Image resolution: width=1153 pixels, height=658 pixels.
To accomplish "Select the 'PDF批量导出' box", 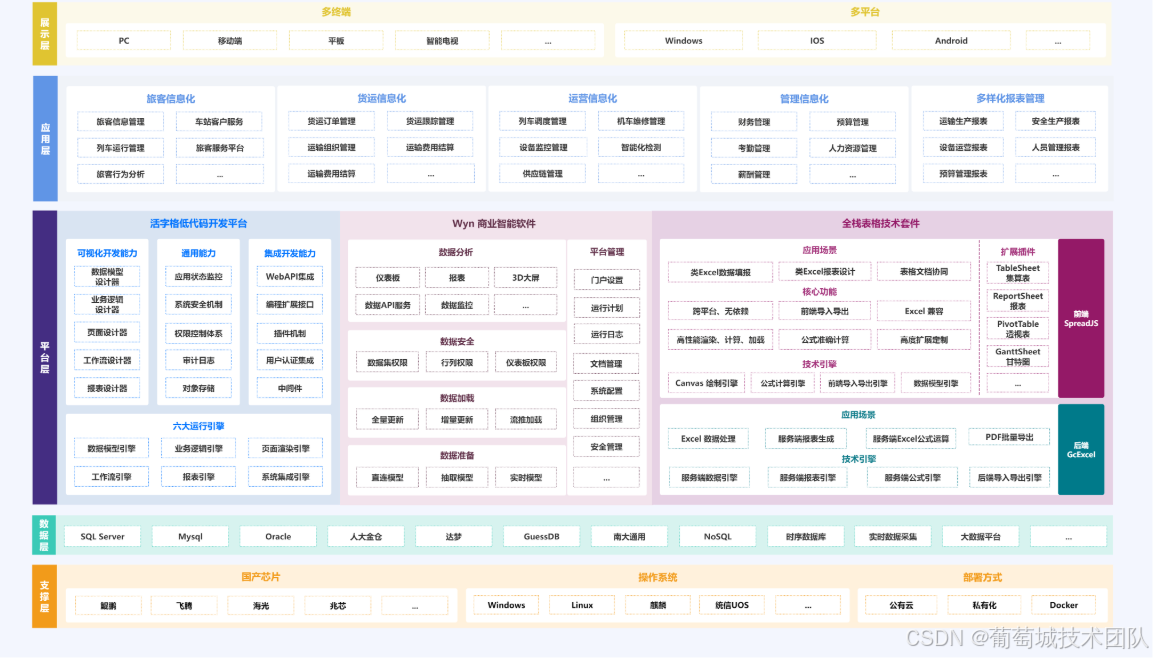I will pyautogui.click(x=1009, y=437).
